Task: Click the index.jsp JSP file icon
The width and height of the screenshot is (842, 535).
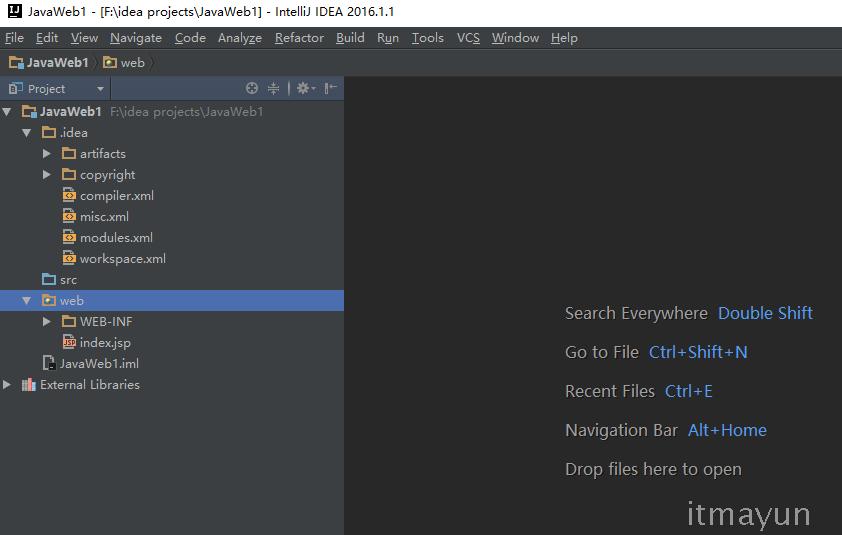Action: point(69,342)
